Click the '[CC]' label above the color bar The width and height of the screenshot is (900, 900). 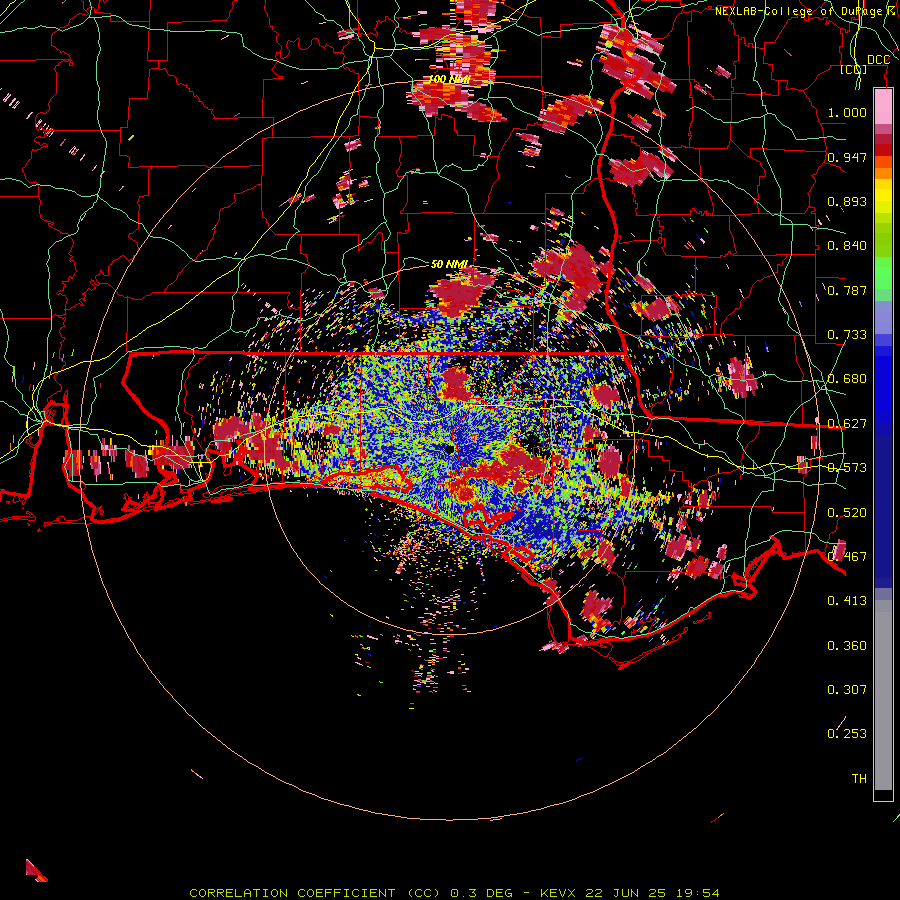point(854,69)
